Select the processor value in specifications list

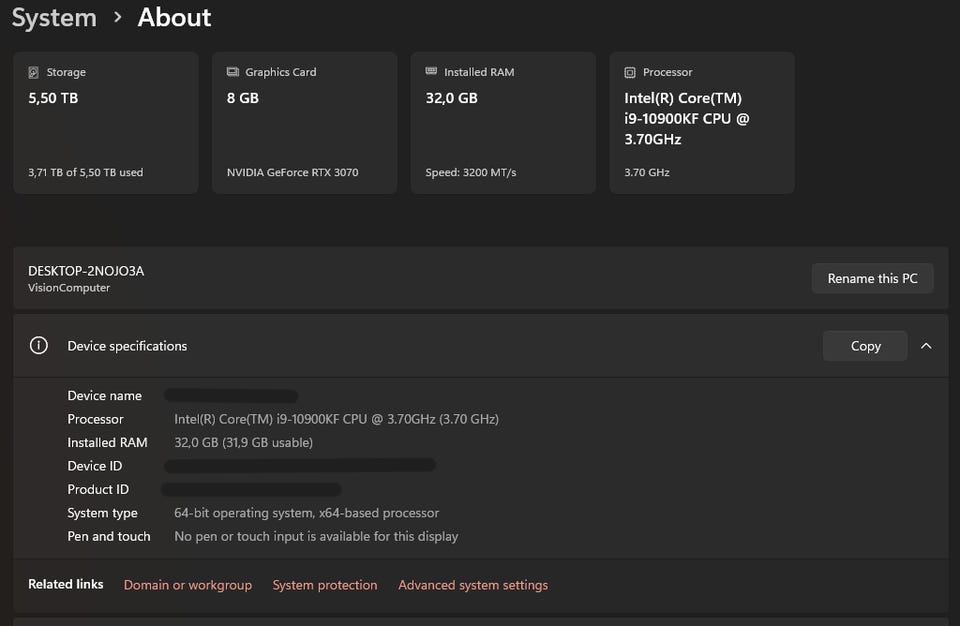click(x=336, y=419)
